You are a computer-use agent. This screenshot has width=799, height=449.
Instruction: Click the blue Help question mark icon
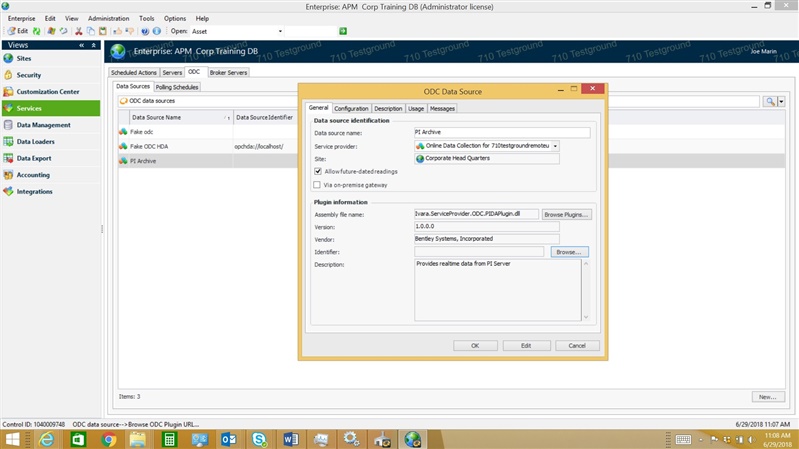coord(145,31)
